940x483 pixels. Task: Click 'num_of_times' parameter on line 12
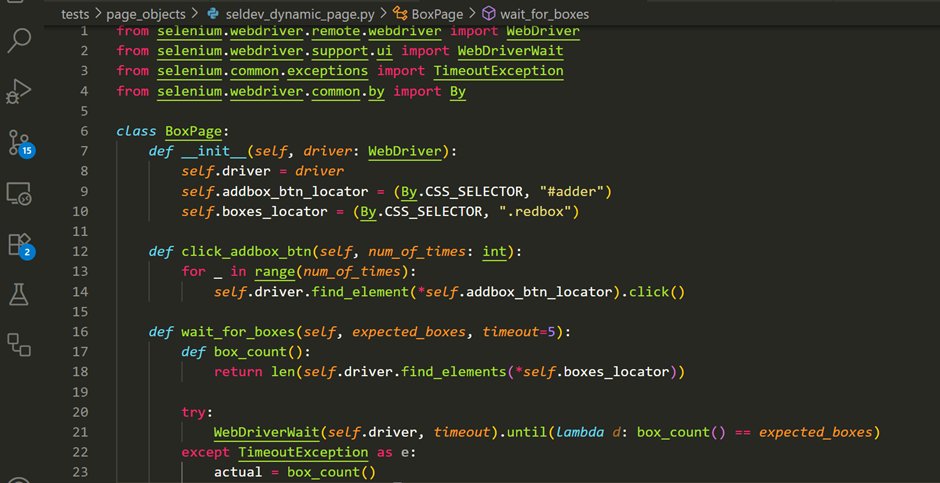[x=417, y=251]
